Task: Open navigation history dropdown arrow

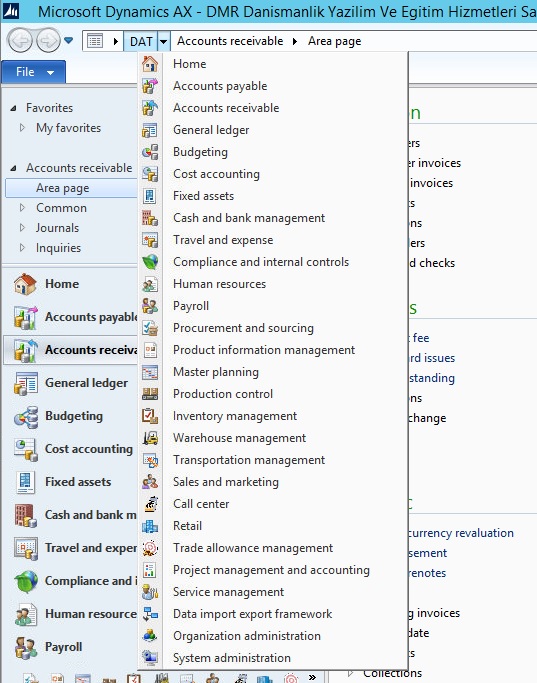Action: coord(68,41)
